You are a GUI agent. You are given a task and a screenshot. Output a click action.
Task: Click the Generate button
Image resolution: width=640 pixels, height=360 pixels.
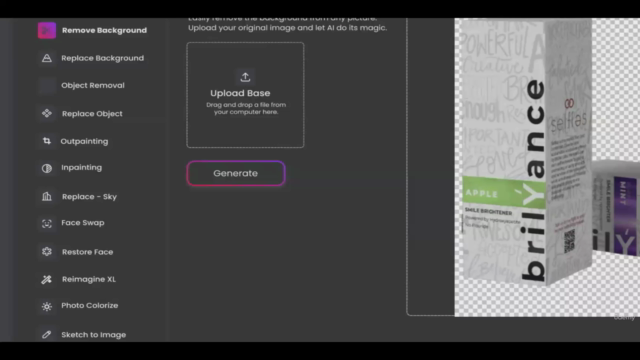236,173
